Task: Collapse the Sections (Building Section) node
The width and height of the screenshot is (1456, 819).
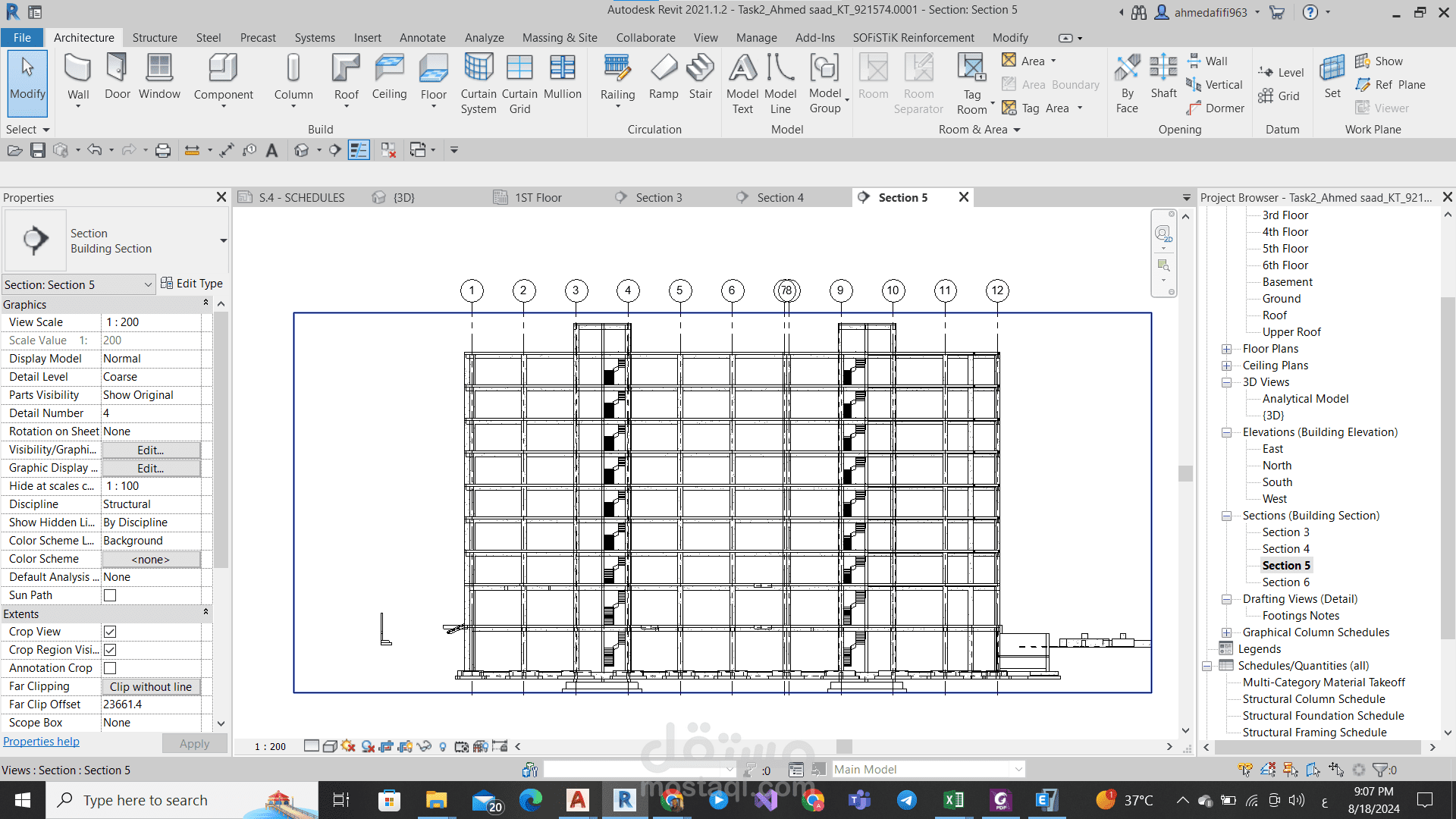Action: pos(1226,516)
